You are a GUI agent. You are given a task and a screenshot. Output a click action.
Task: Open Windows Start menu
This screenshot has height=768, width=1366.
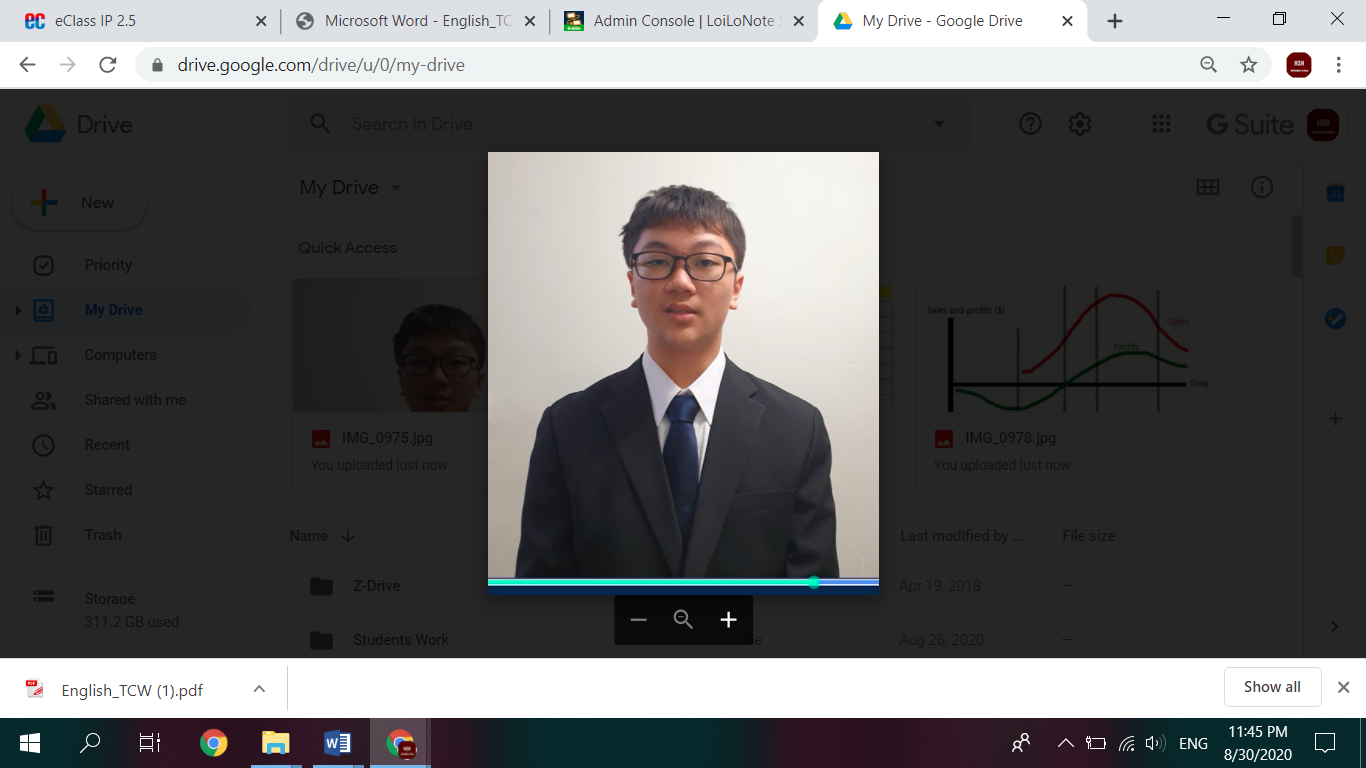point(30,743)
